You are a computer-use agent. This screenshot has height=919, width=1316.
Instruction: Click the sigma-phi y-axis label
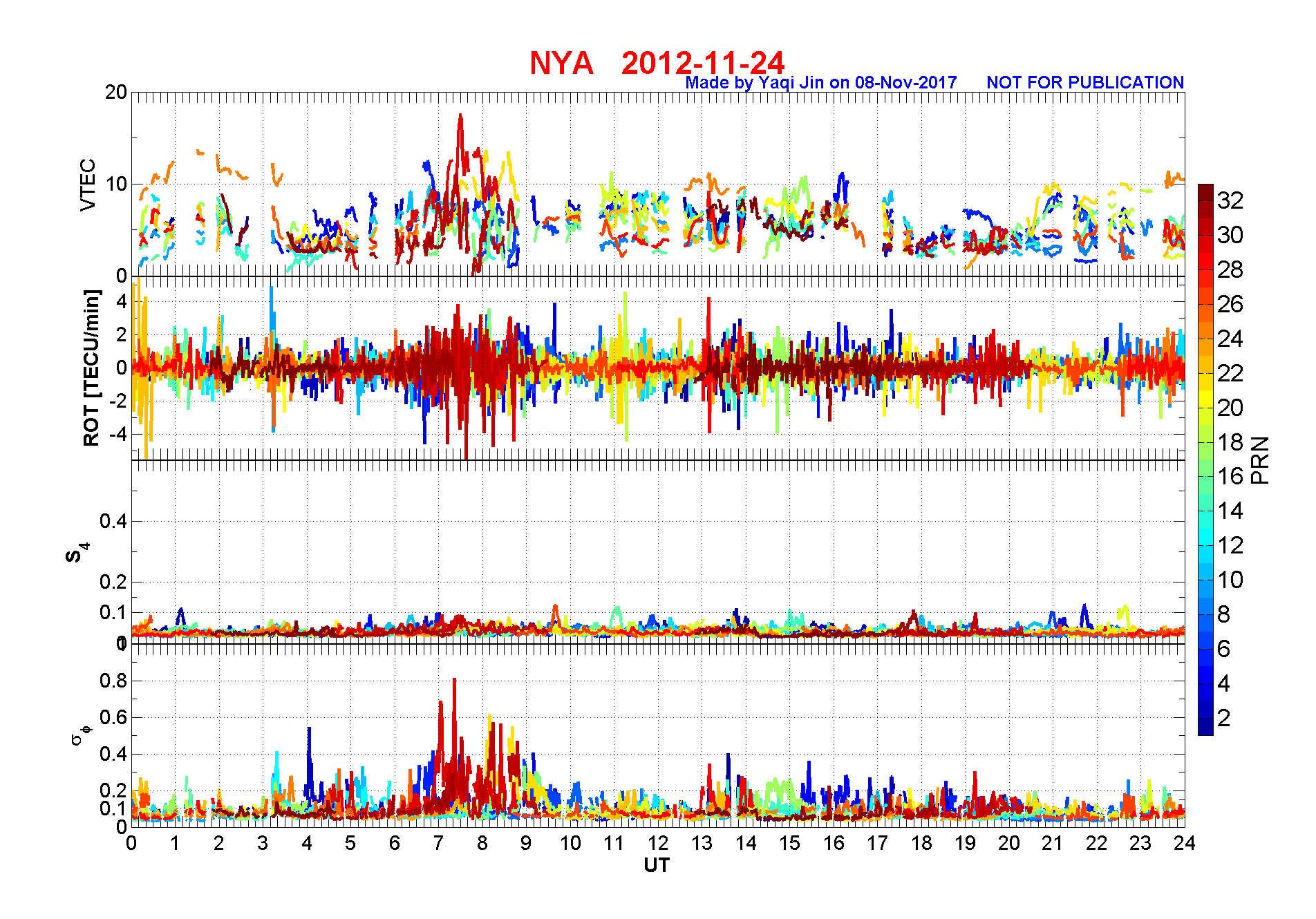pos(80,735)
